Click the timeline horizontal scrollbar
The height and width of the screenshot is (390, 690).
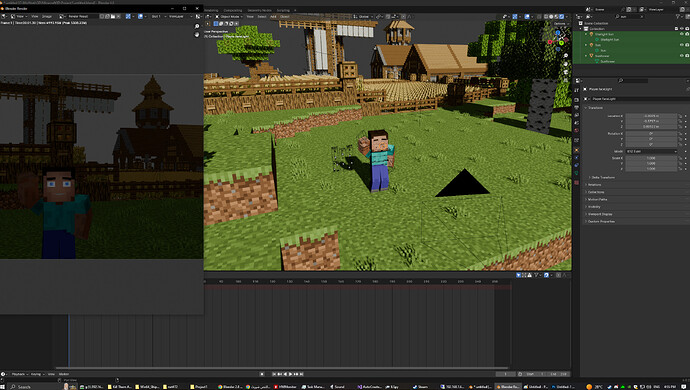coord(282,368)
